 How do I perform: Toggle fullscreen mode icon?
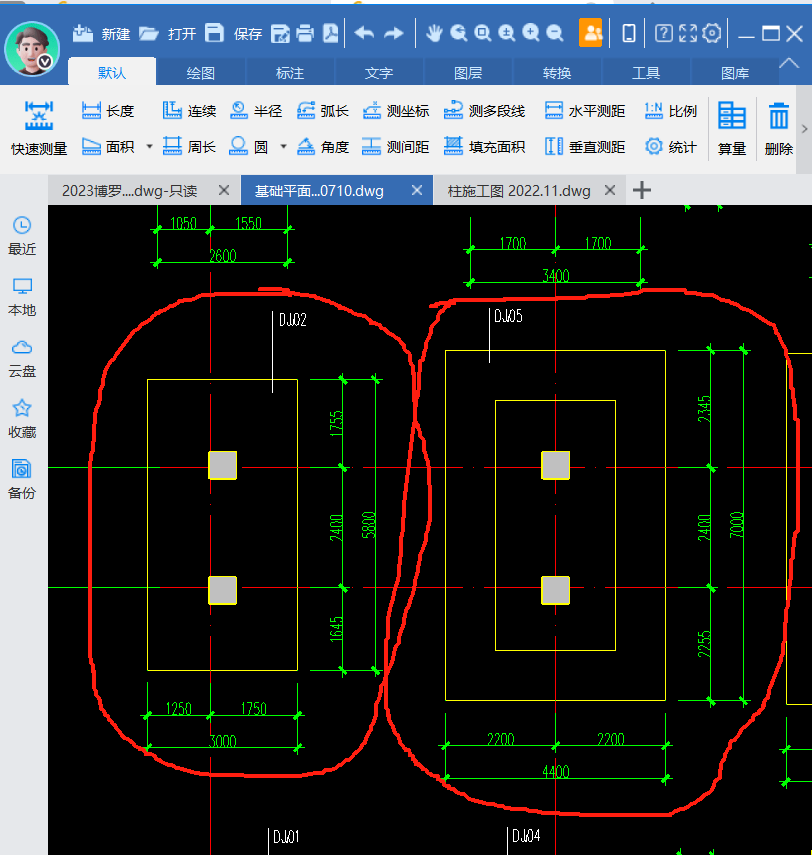point(688,34)
